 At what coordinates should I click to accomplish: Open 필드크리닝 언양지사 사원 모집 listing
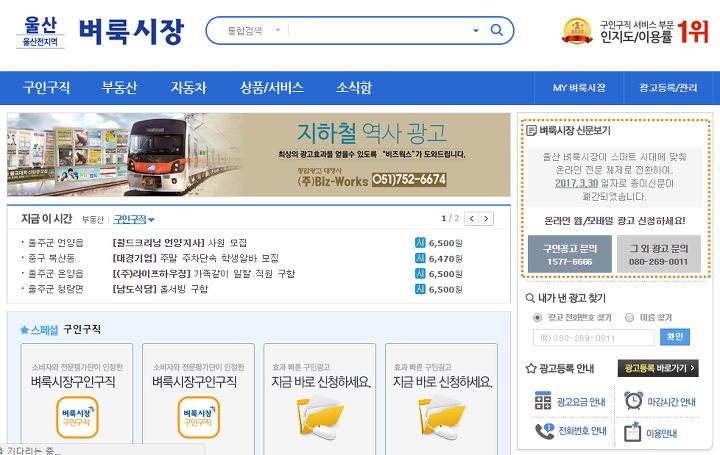point(180,242)
